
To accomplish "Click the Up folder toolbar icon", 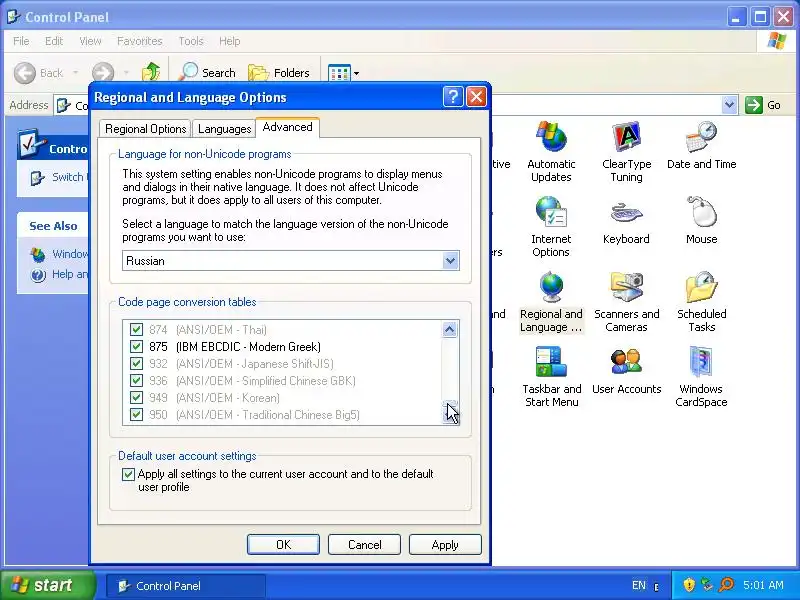I will [151, 72].
